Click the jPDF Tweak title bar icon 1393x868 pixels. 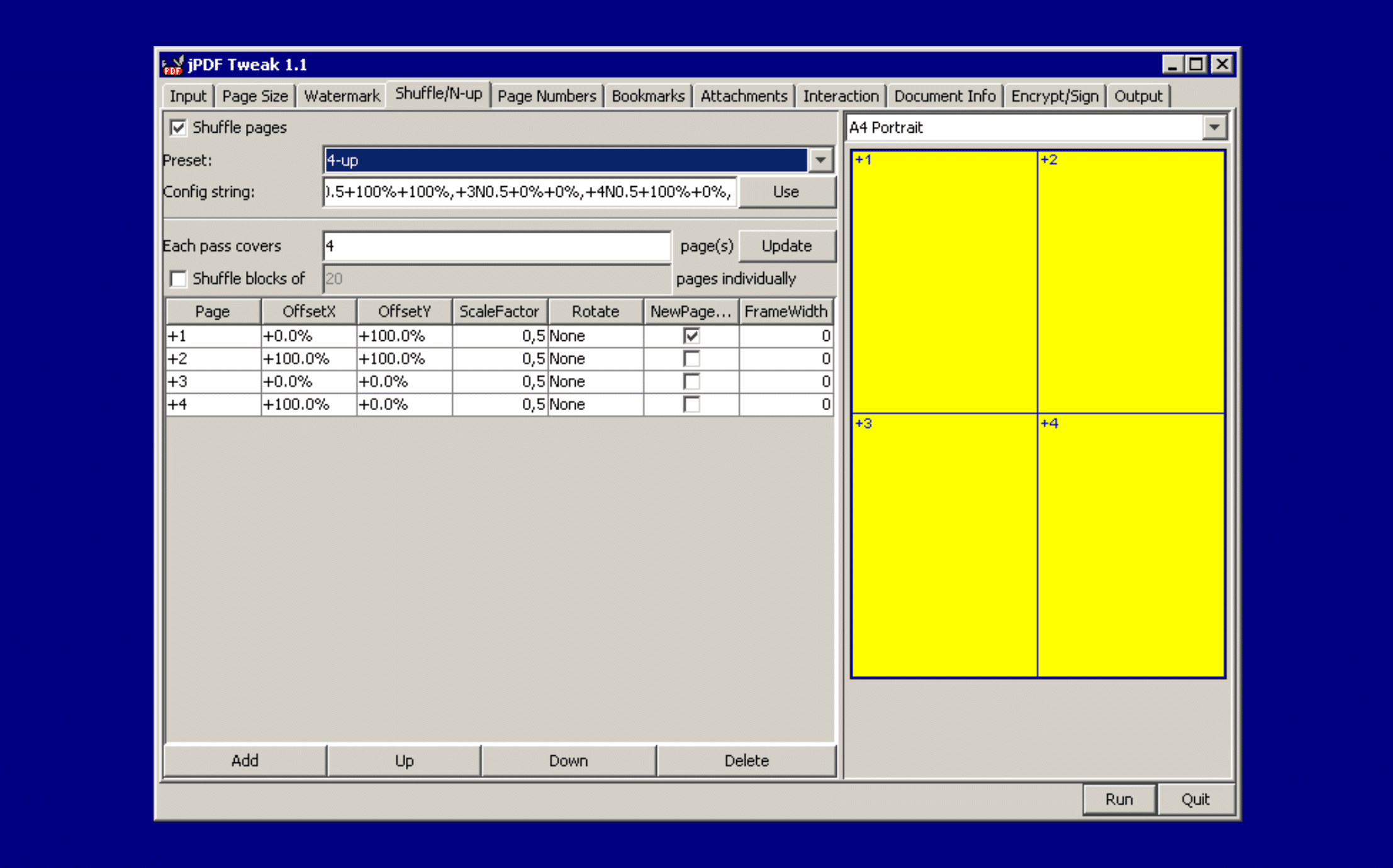tap(172, 64)
